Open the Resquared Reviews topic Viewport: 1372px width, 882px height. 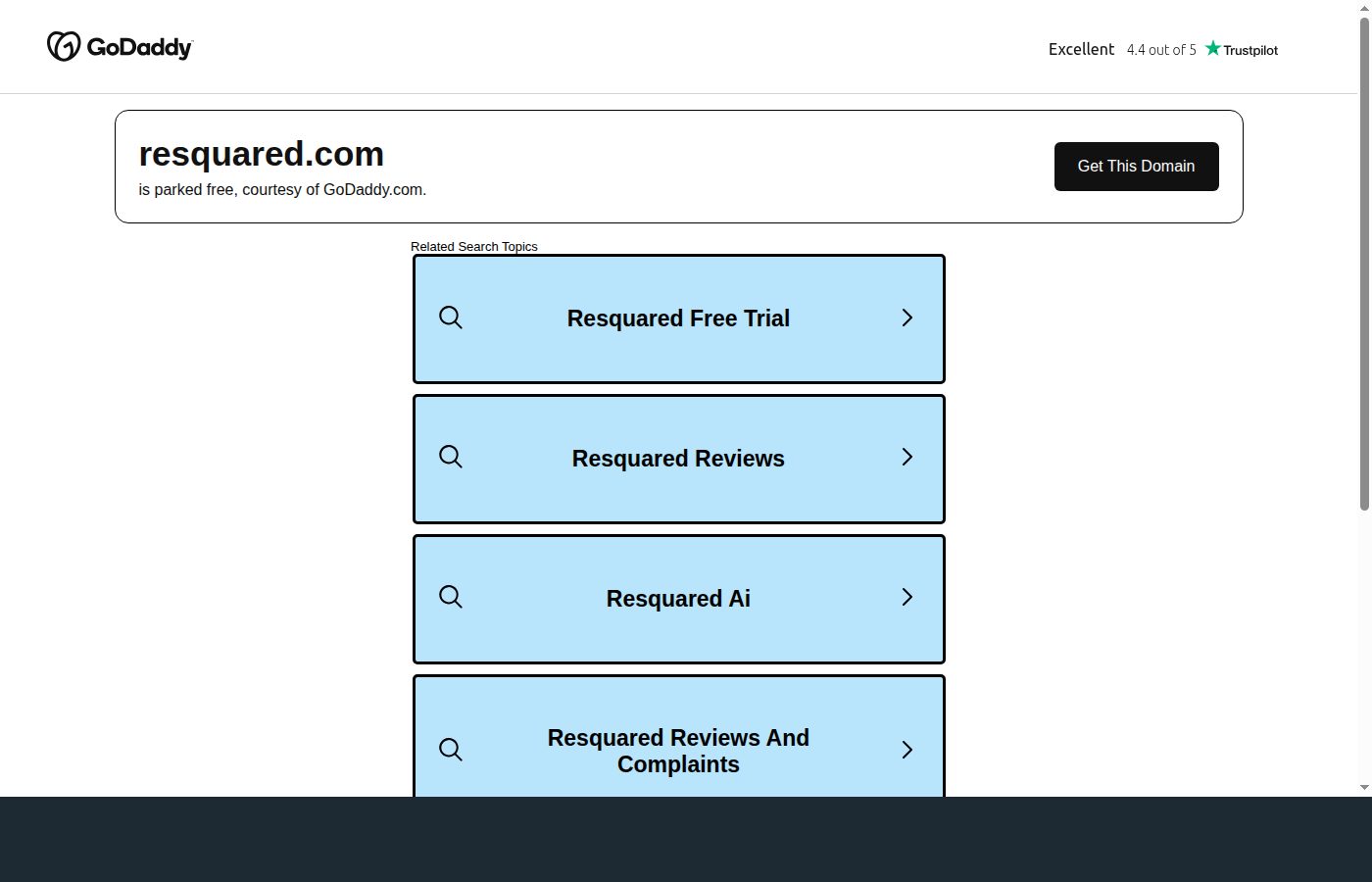tap(679, 459)
